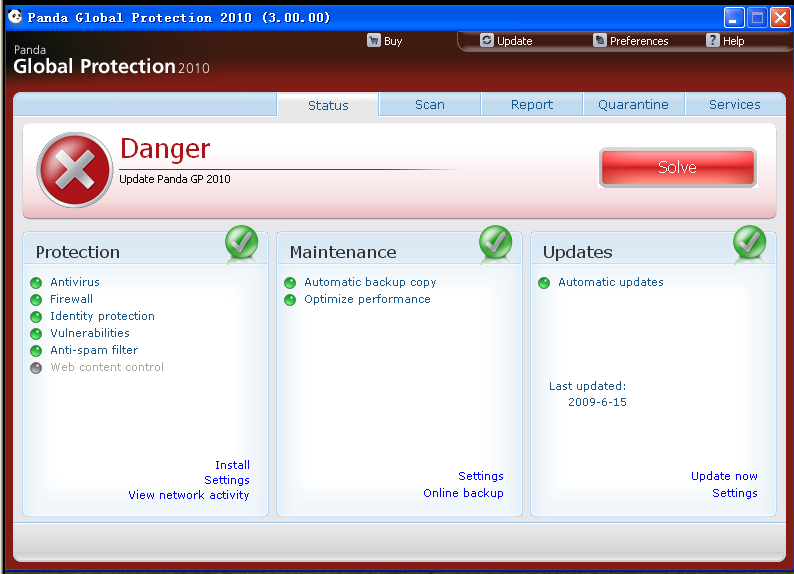Click the Update refresh icon in header
Viewport: 794px width, 574px height.
pyautogui.click(x=487, y=40)
